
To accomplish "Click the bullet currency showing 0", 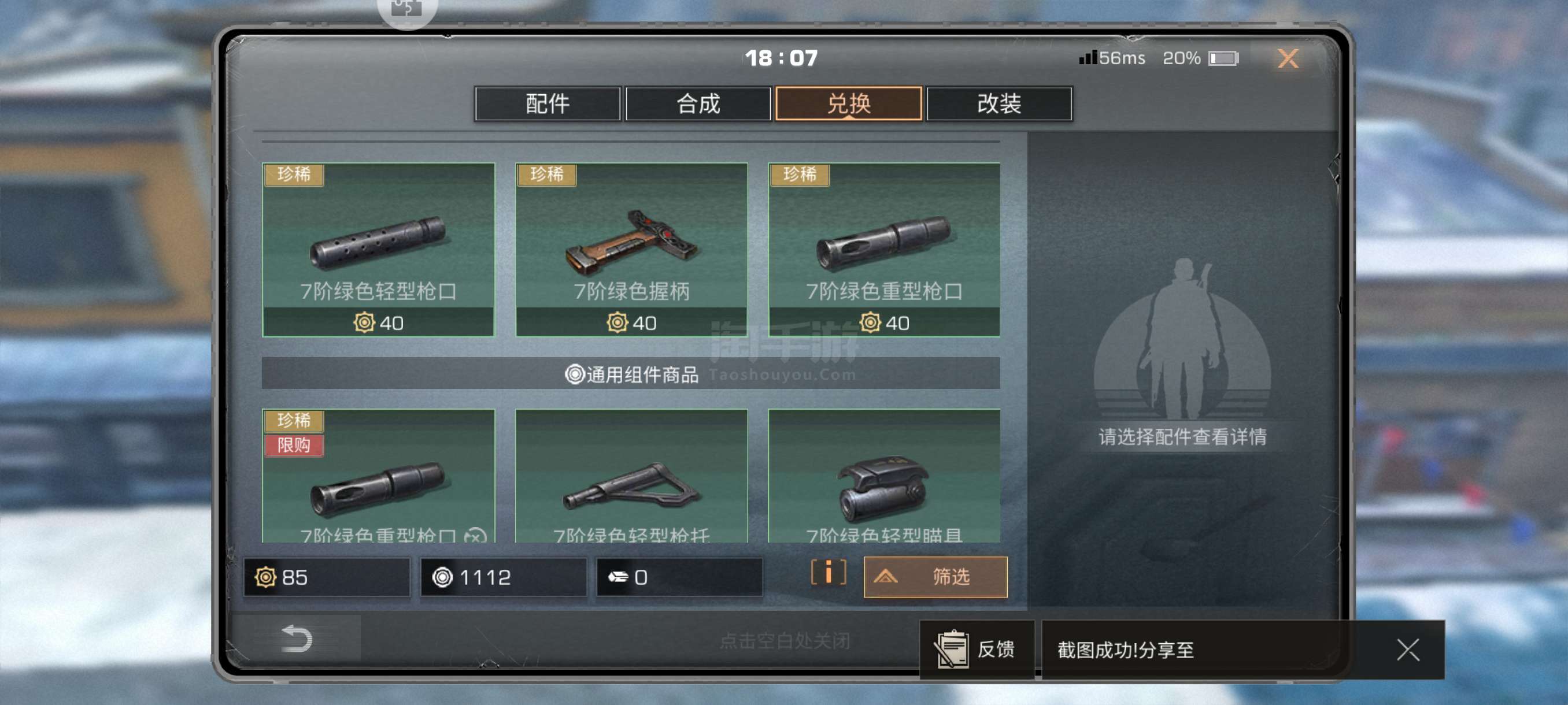I will 679,577.
